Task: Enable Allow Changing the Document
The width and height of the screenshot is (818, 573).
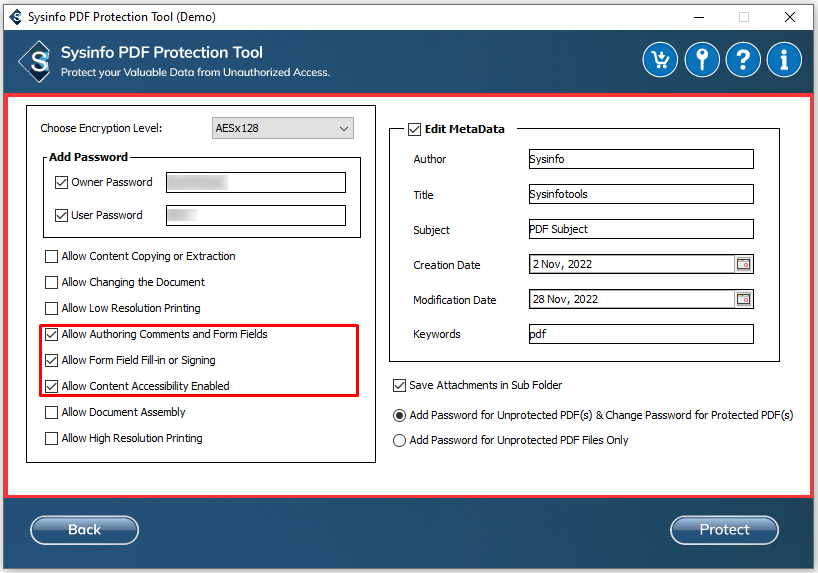Action: (51, 282)
